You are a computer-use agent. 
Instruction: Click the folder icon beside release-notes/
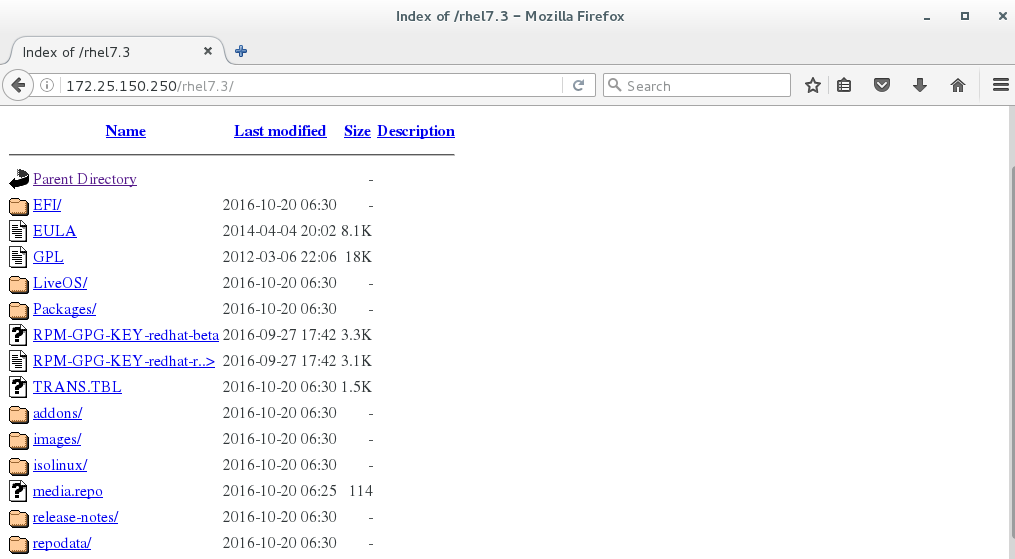click(19, 518)
